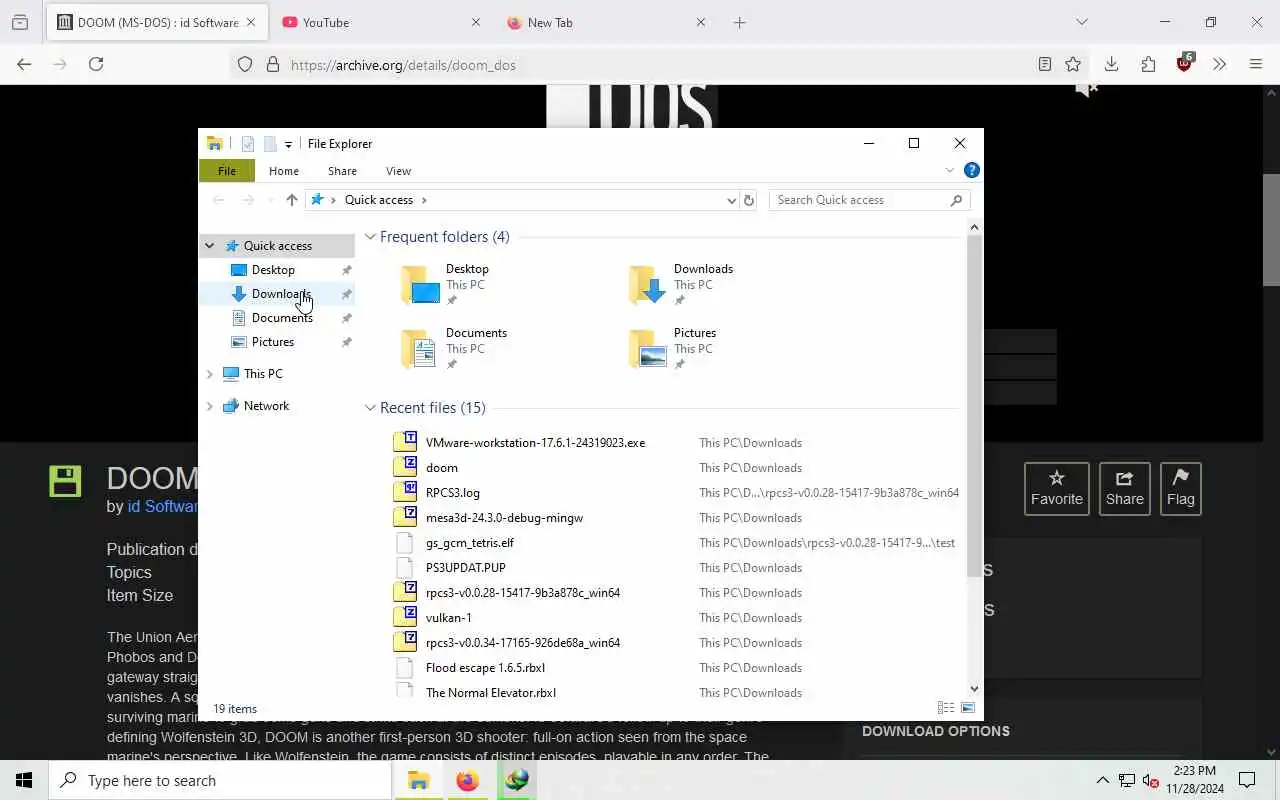Viewport: 1280px width, 800px height.
Task: Open the File ribbon tab
Action: 227,171
